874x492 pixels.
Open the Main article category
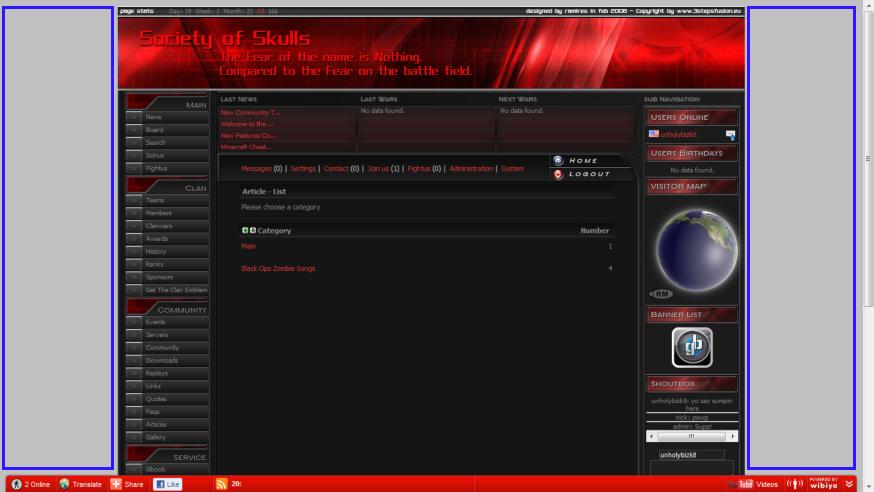249,246
